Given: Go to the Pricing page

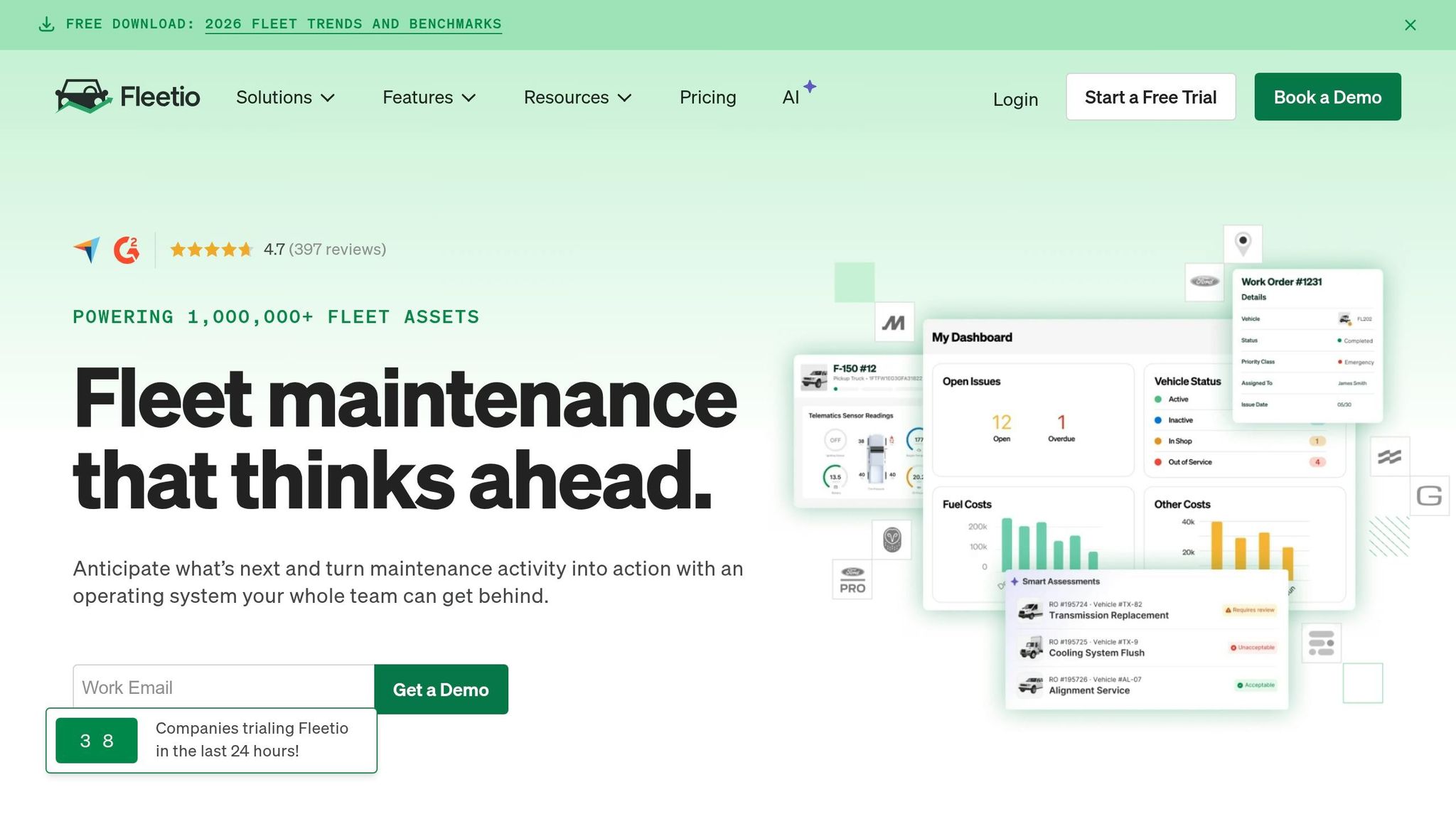Looking at the screenshot, I should point(707,97).
